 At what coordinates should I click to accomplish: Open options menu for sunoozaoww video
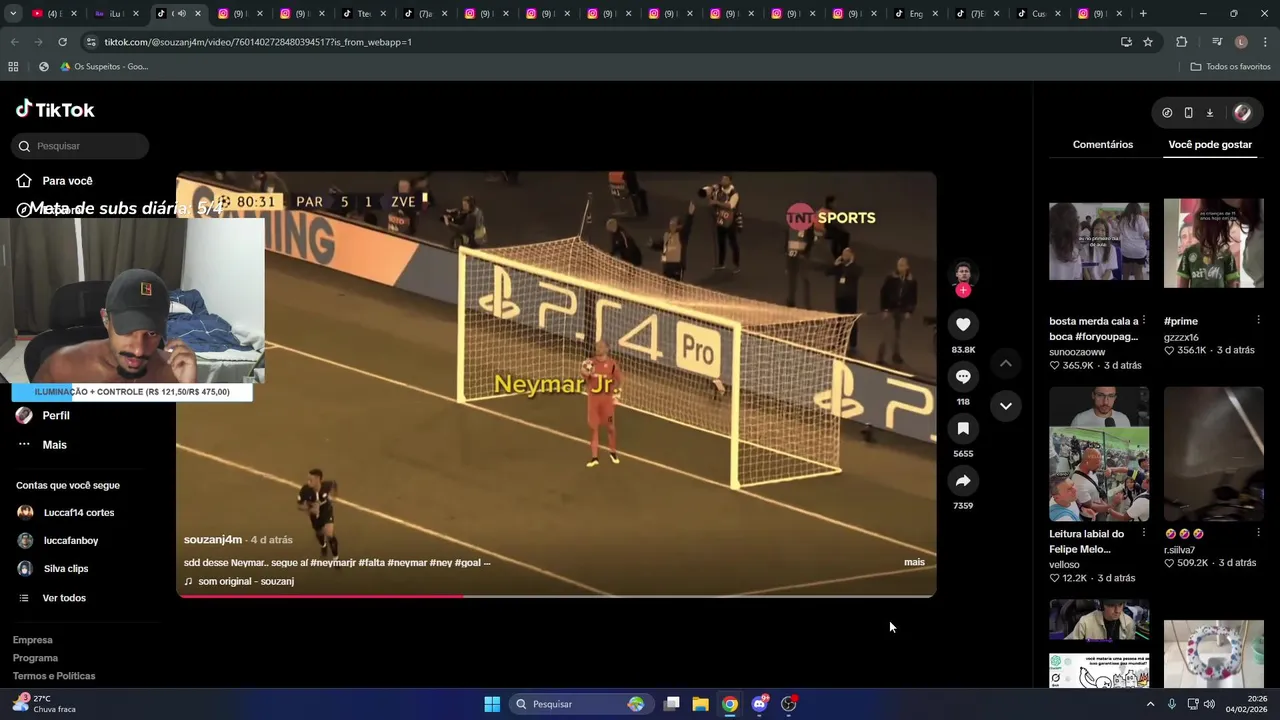coord(1143,320)
